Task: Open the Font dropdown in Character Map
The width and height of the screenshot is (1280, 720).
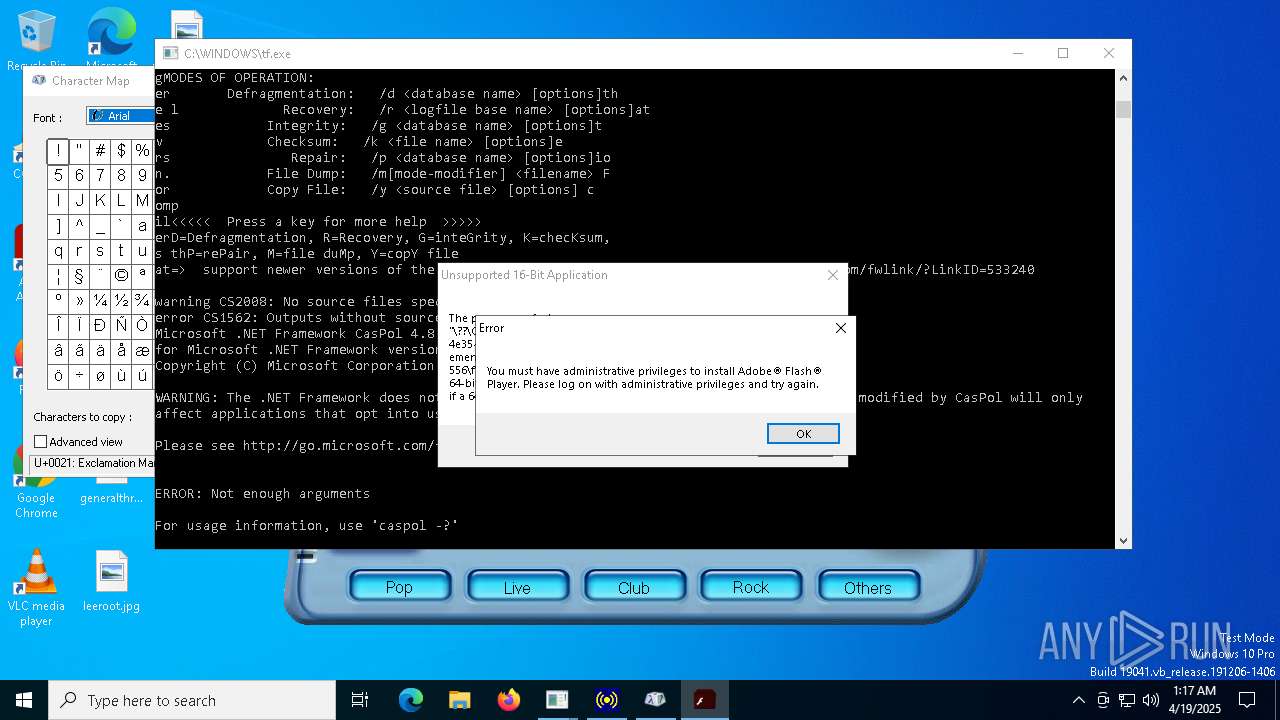Action: pos(121,116)
